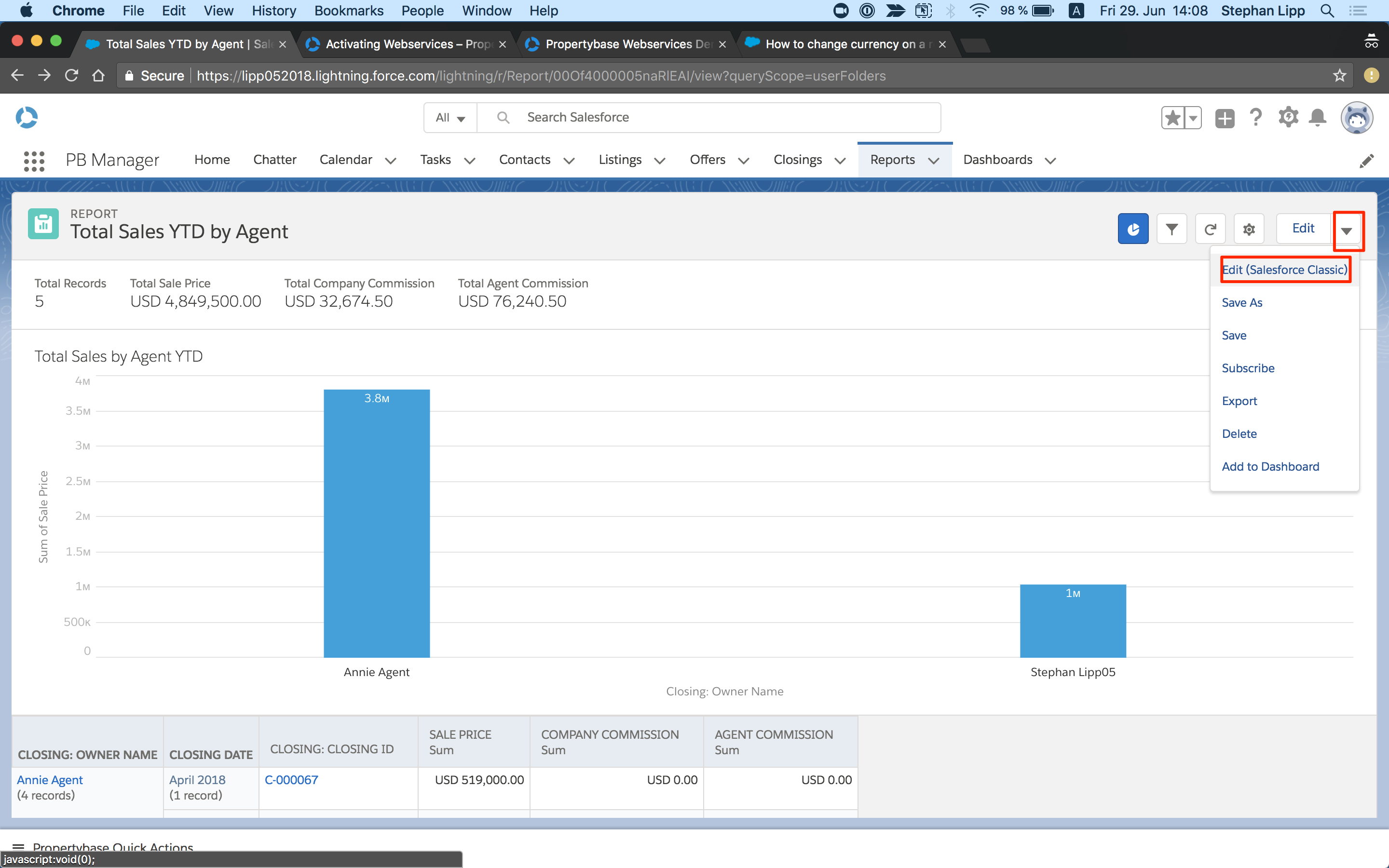
Task: Open macOS Notification Center icon
Action: 1358,10
